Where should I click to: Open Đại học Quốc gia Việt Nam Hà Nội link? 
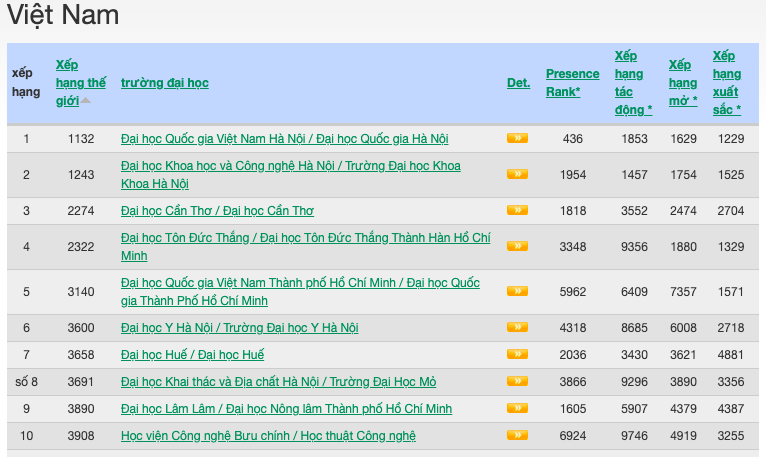[284, 139]
